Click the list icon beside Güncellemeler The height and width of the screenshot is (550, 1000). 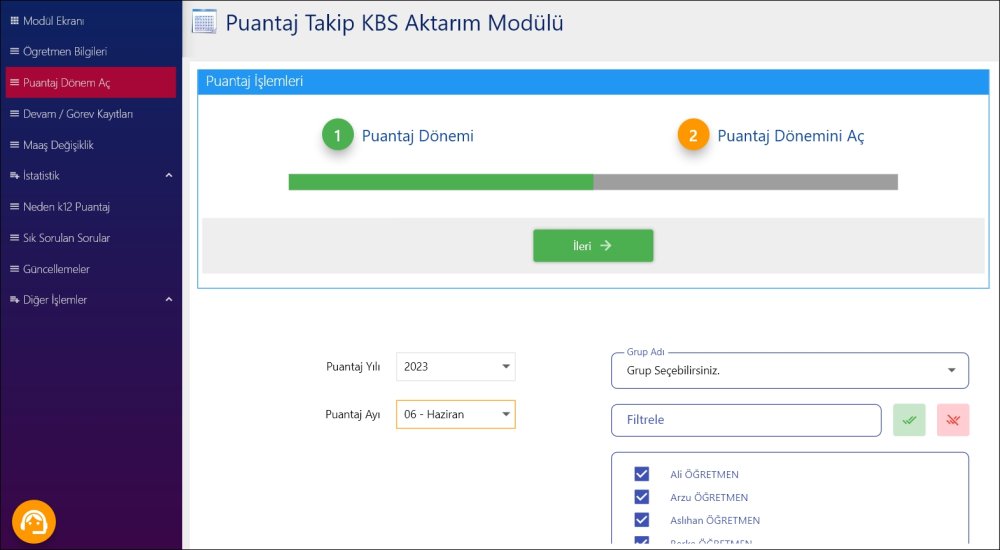[x=14, y=269]
